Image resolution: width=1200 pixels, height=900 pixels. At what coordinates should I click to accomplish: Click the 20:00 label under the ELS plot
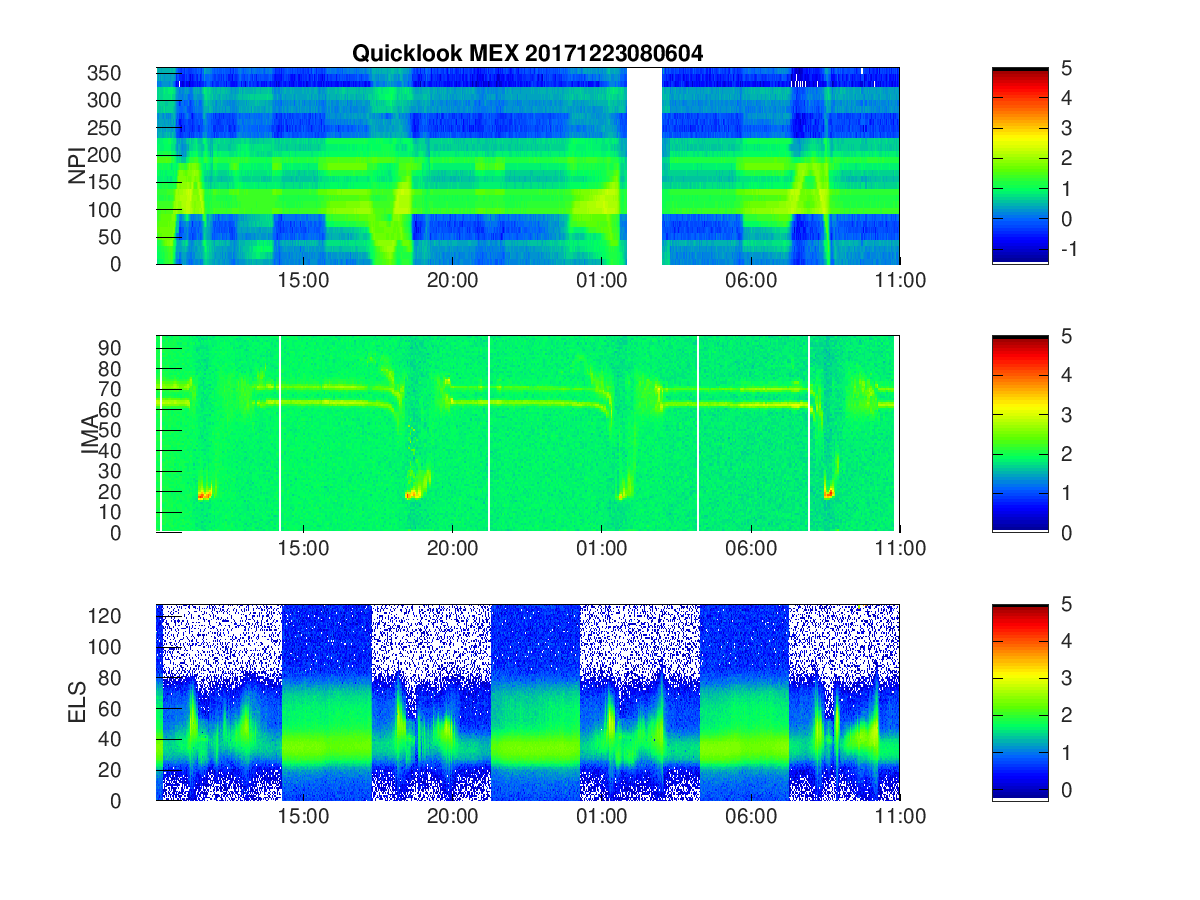pos(453,817)
